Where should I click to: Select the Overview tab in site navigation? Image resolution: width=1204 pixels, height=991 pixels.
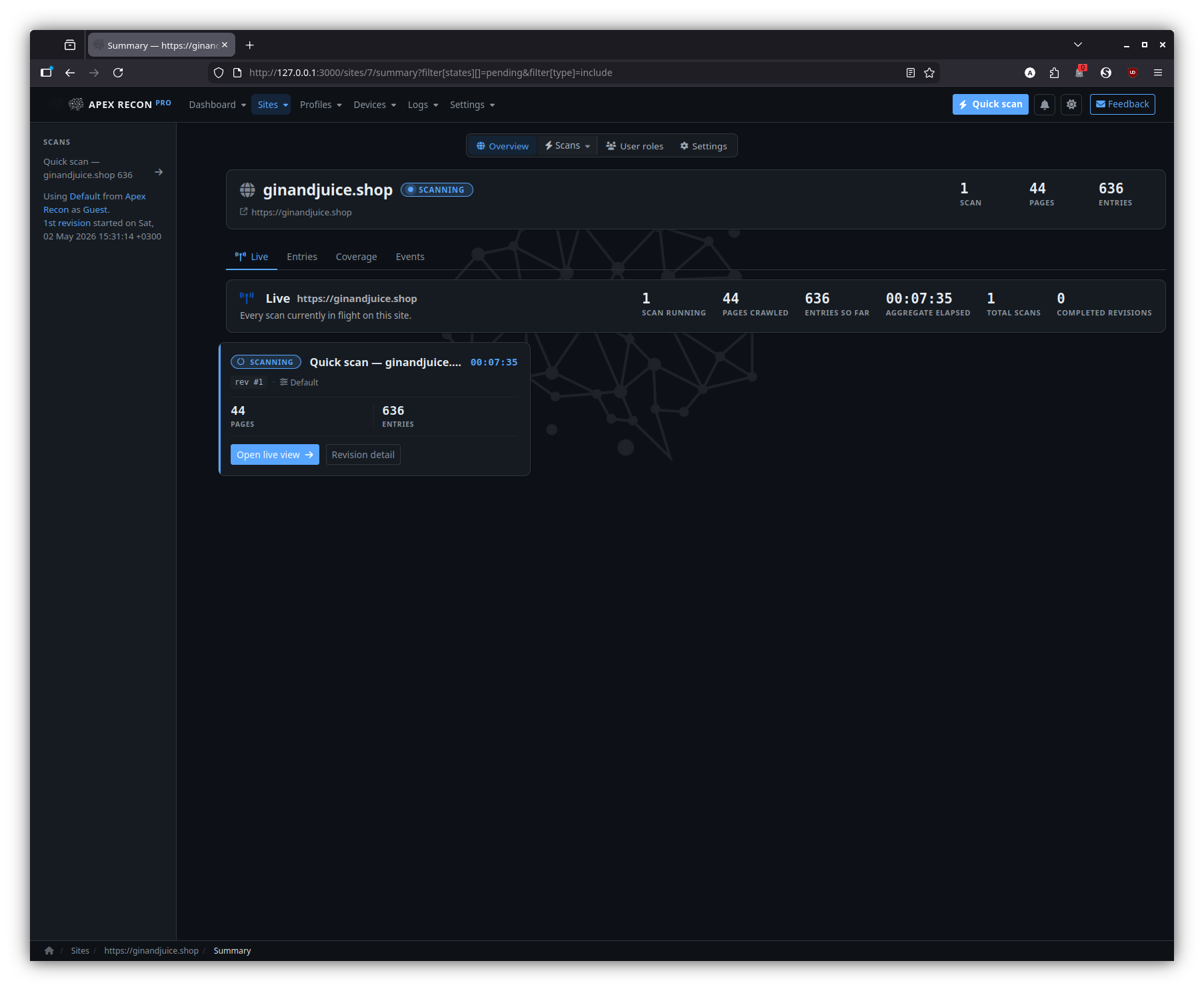pyautogui.click(x=503, y=146)
